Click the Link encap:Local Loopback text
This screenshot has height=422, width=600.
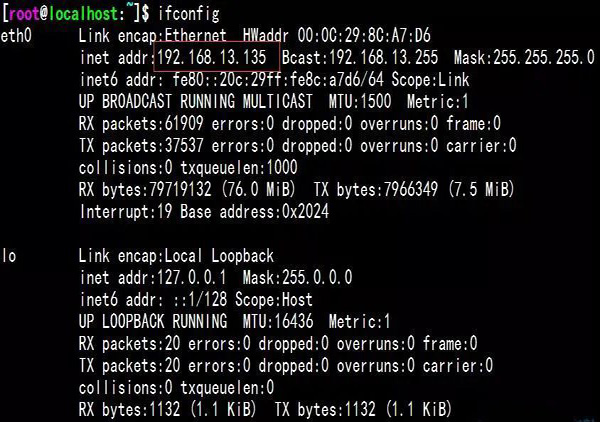pos(176,256)
